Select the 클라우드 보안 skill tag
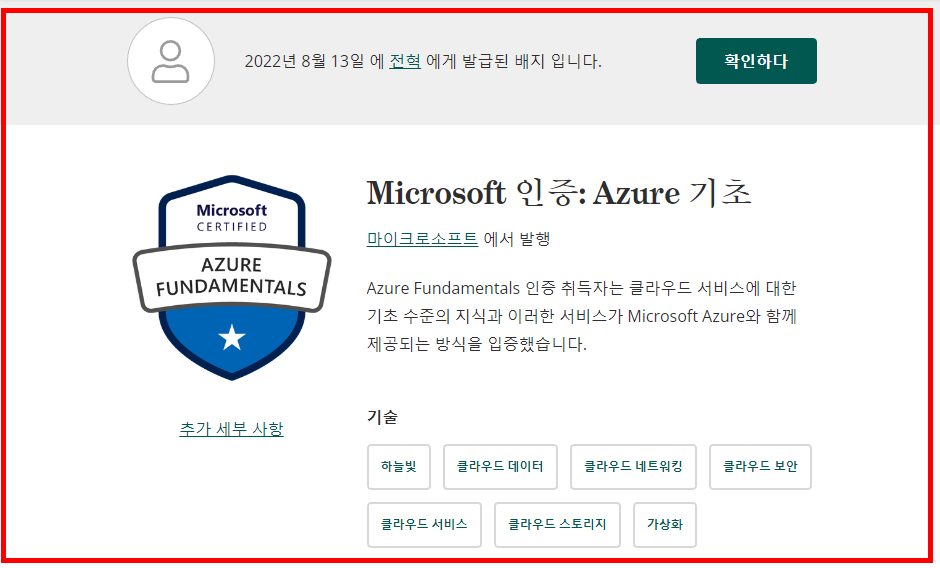940x568 pixels. (760, 467)
